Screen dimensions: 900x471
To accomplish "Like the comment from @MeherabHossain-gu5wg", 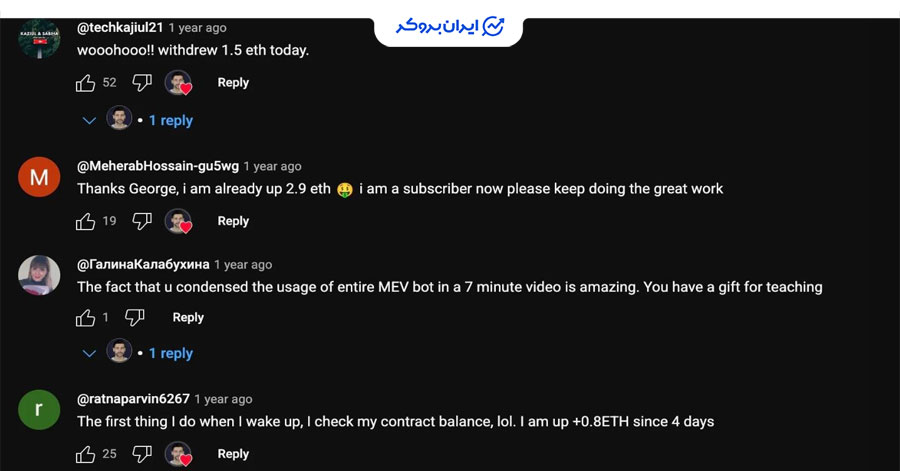I will pyautogui.click(x=86, y=221).
